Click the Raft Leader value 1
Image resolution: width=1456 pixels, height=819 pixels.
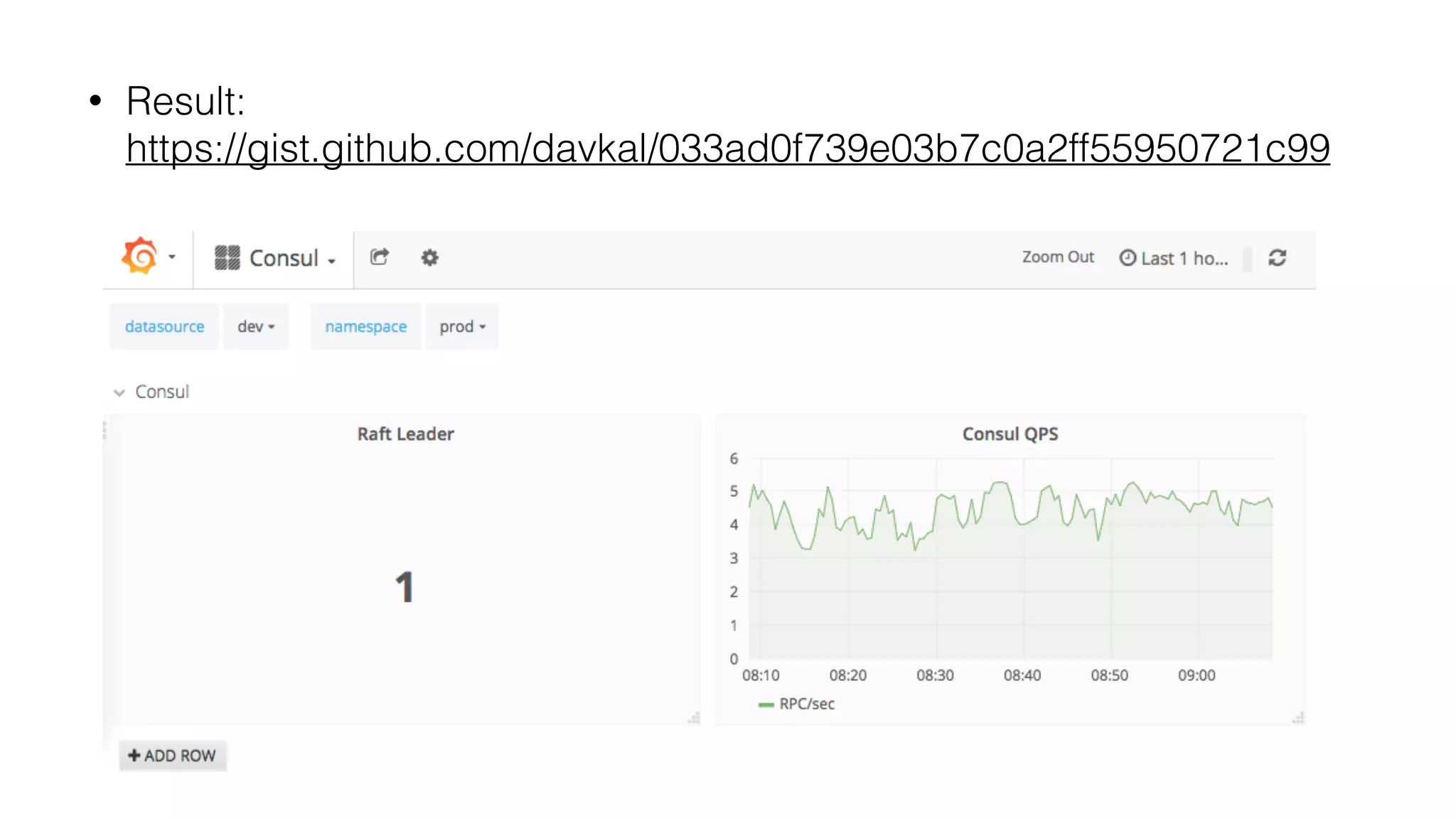coord(405,587)
